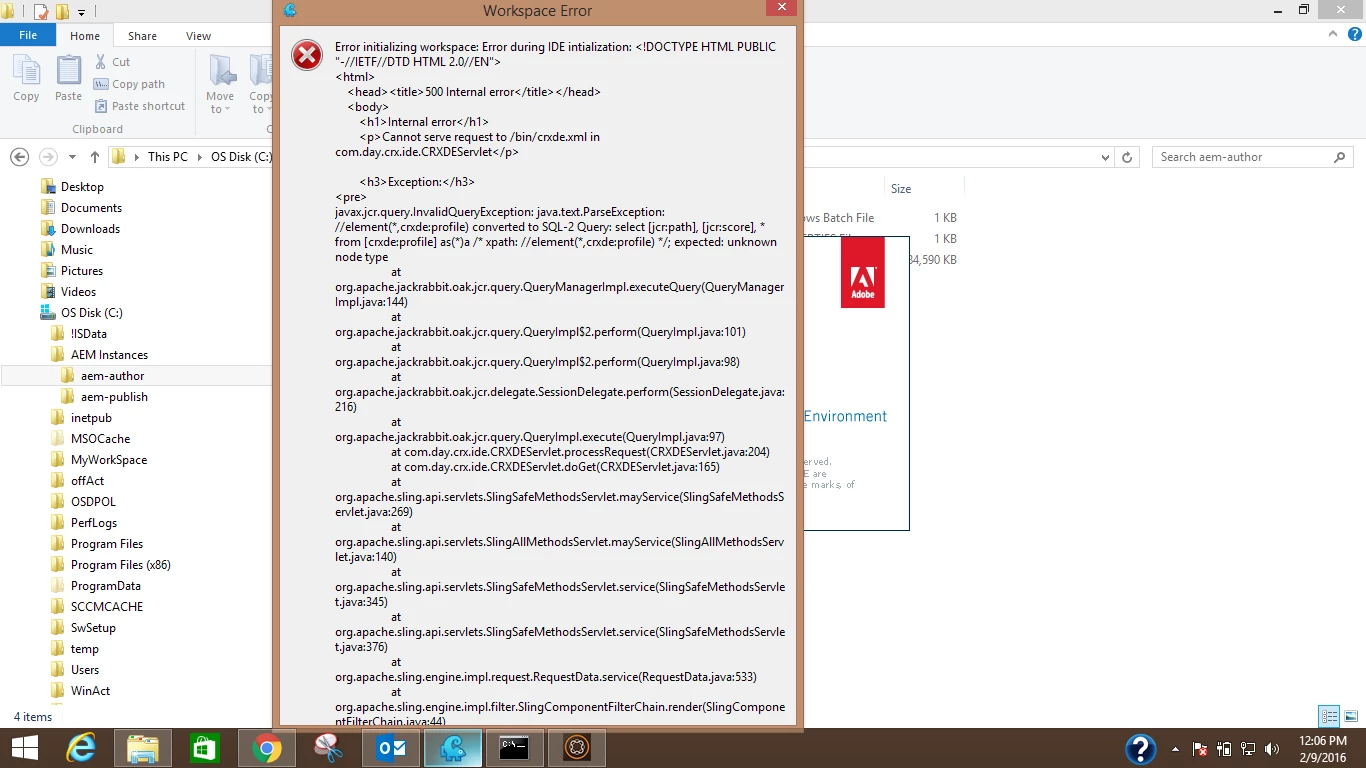Select the MyWorkSpace folder

click(x=109, y=460)
